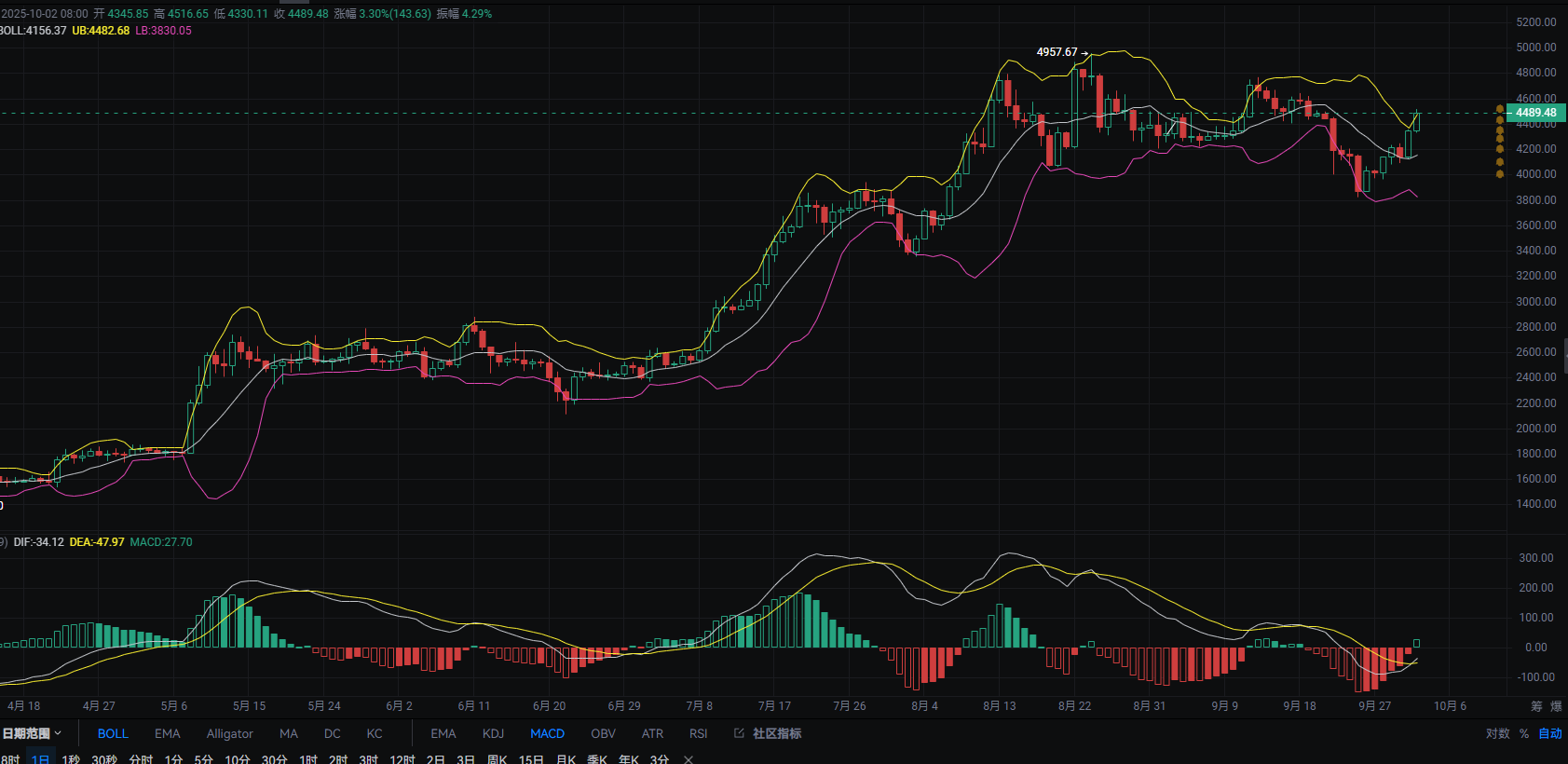Click the 筹 chip distribution icon
Screen dimensions: 1568x764
click(x=1536, y=706)
